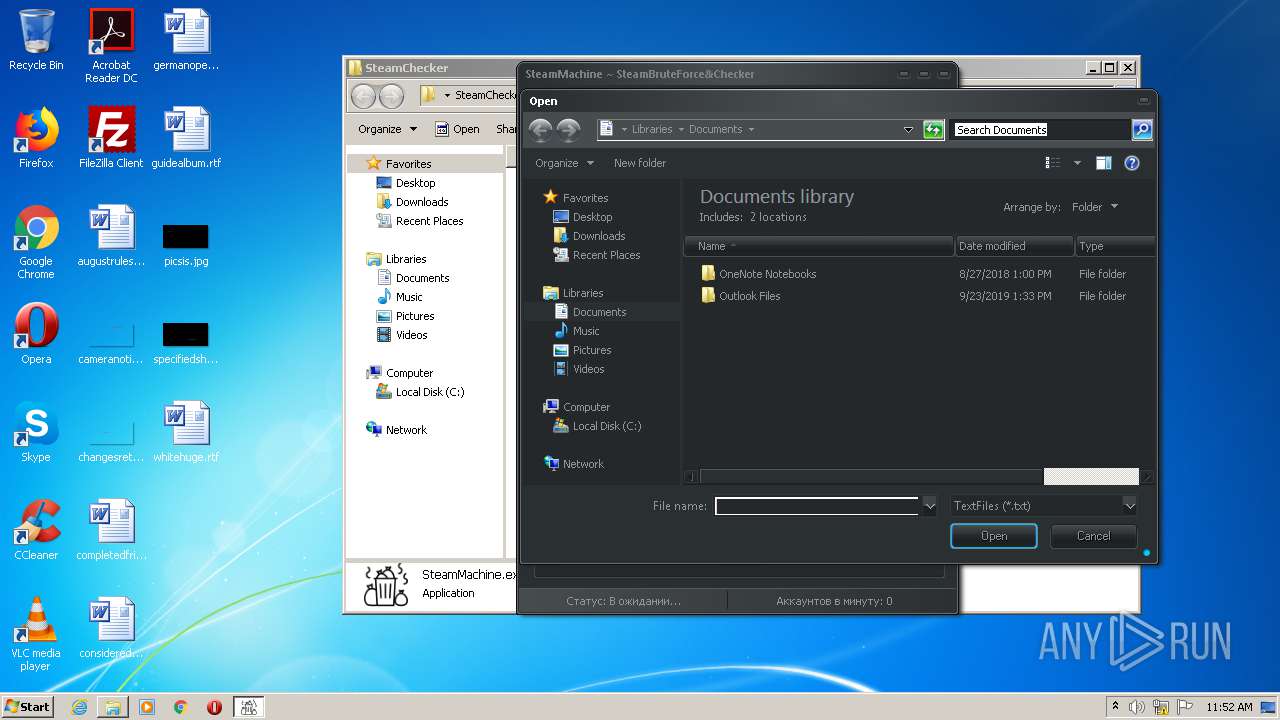This screenshot has width=1280, height=720.
Task: Select Pictures in SteamChecker window sidebar
Action: pyautogui.click(x=405, y=316)
